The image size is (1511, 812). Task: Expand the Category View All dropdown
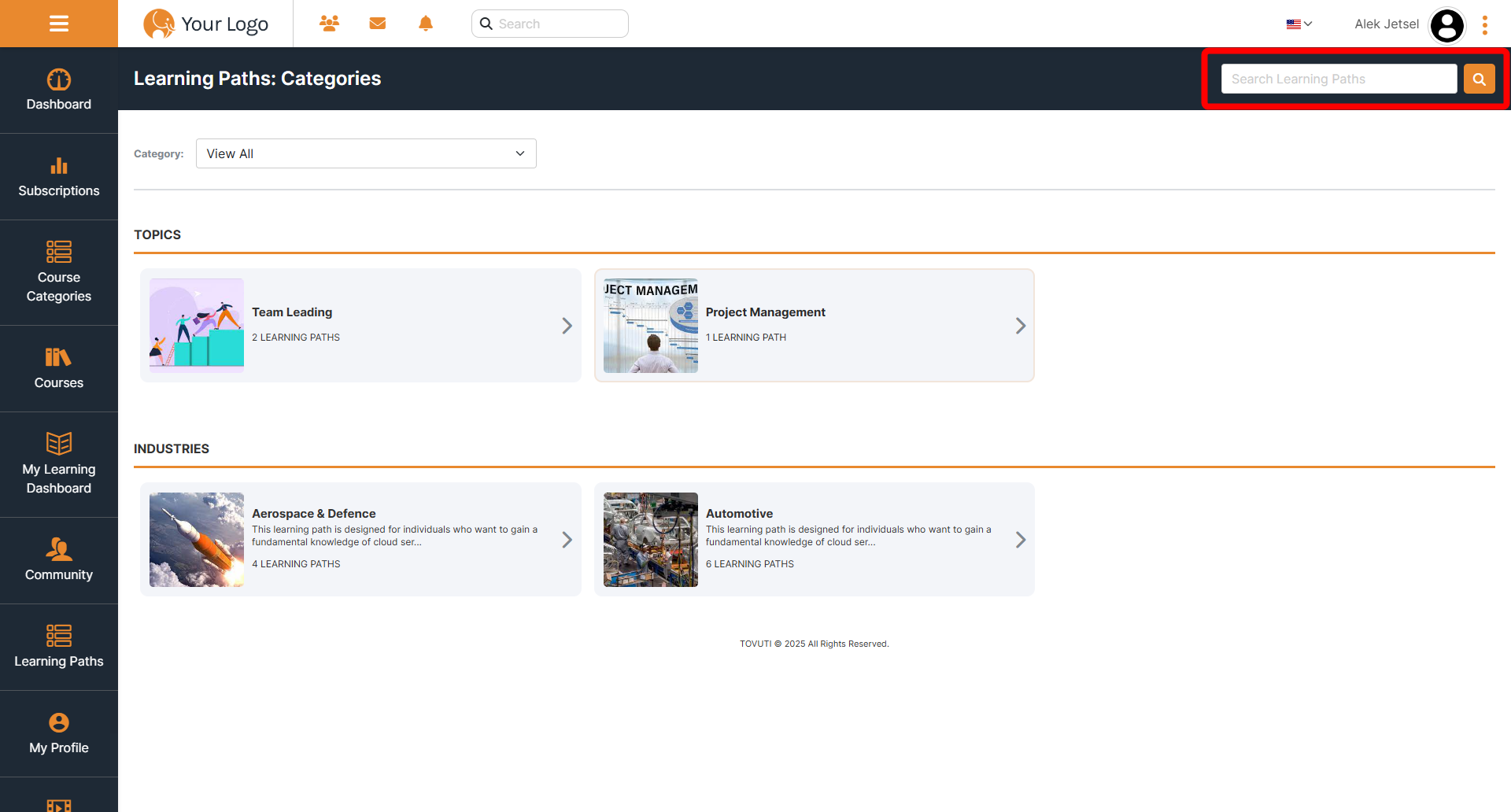click(x=366, y=153)
